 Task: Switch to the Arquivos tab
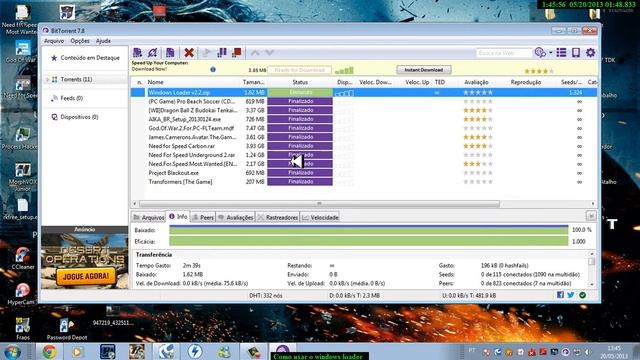coord(149,217)
